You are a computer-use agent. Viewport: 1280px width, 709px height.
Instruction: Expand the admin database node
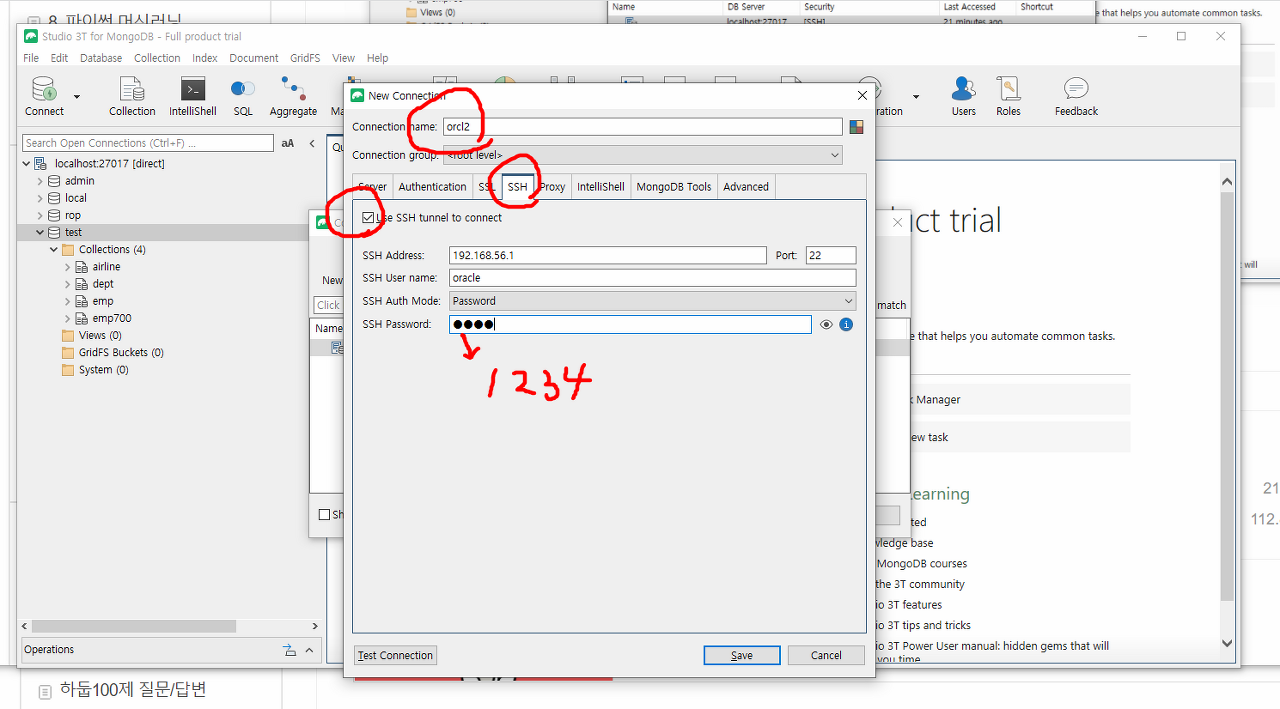41,181
